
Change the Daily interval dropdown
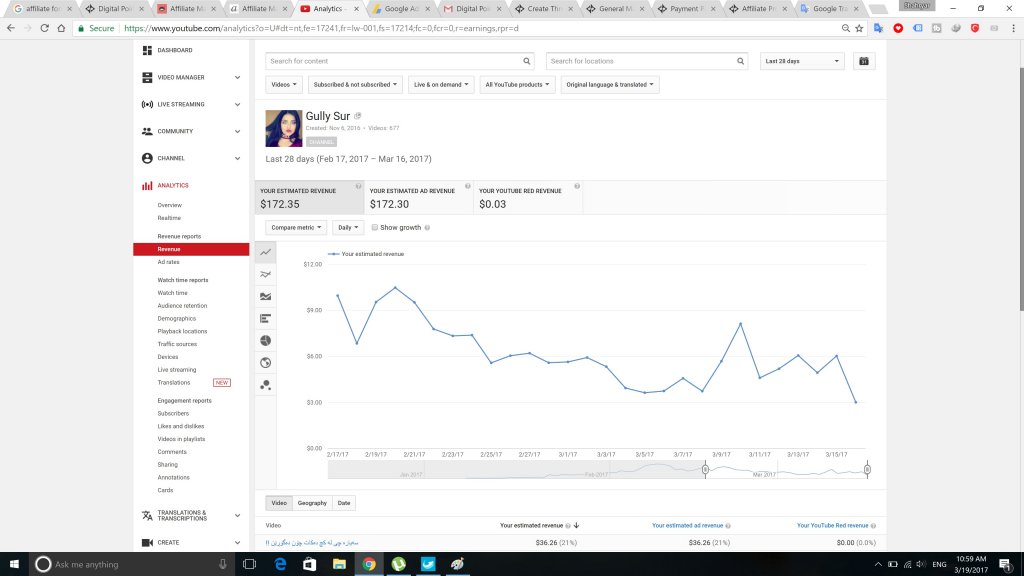point(347,228)
